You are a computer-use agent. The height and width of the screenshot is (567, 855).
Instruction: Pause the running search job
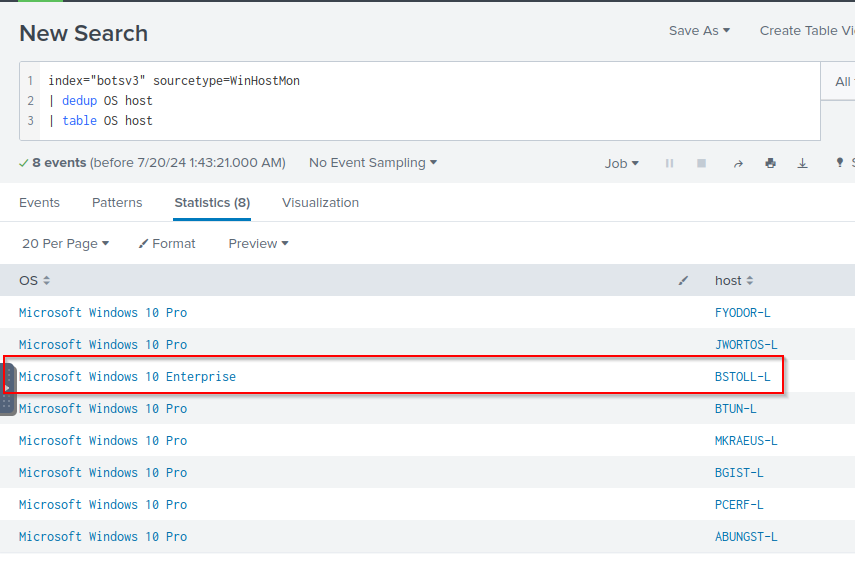click(669, 163)
